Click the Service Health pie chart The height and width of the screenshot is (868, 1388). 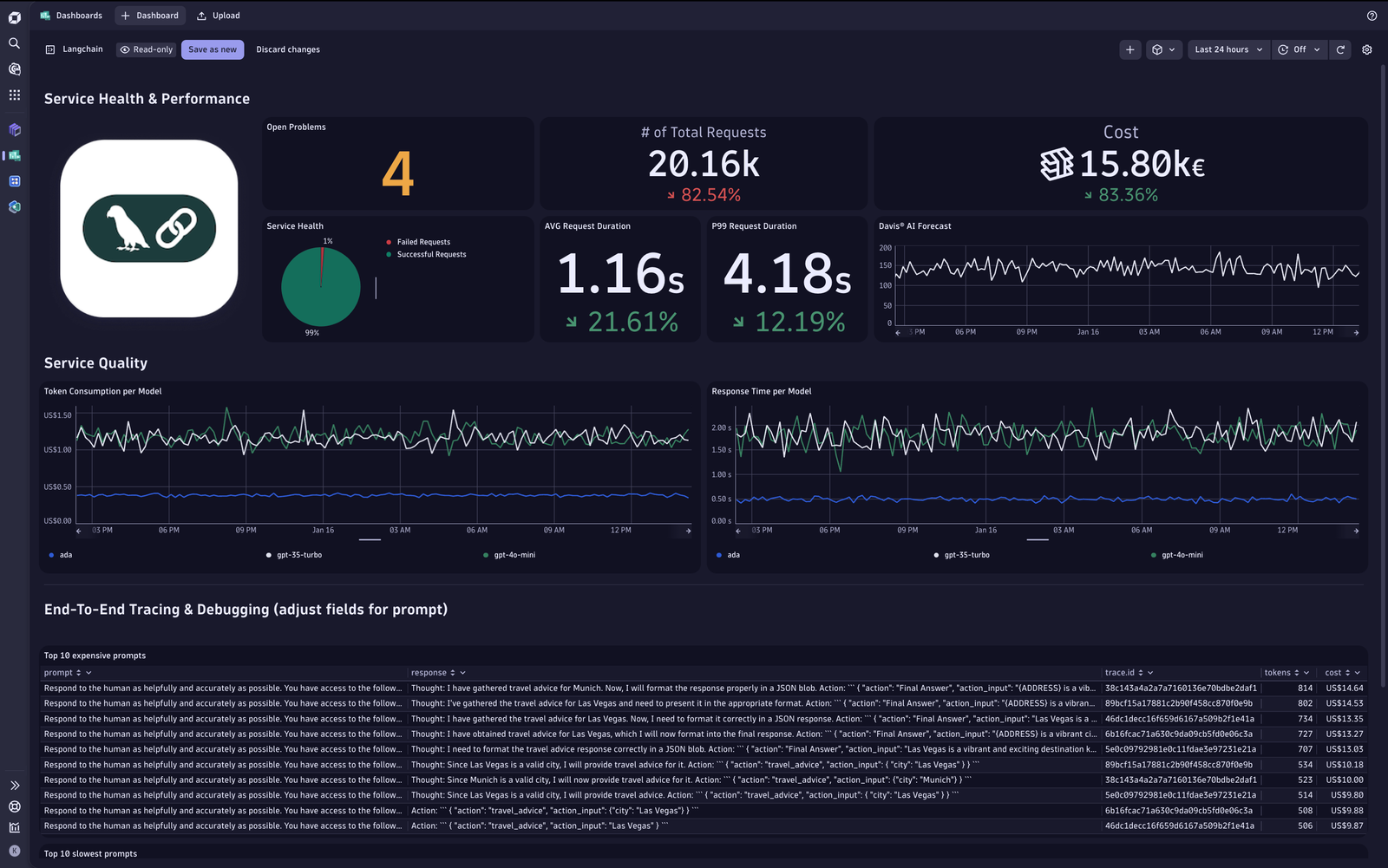(321, 287)
